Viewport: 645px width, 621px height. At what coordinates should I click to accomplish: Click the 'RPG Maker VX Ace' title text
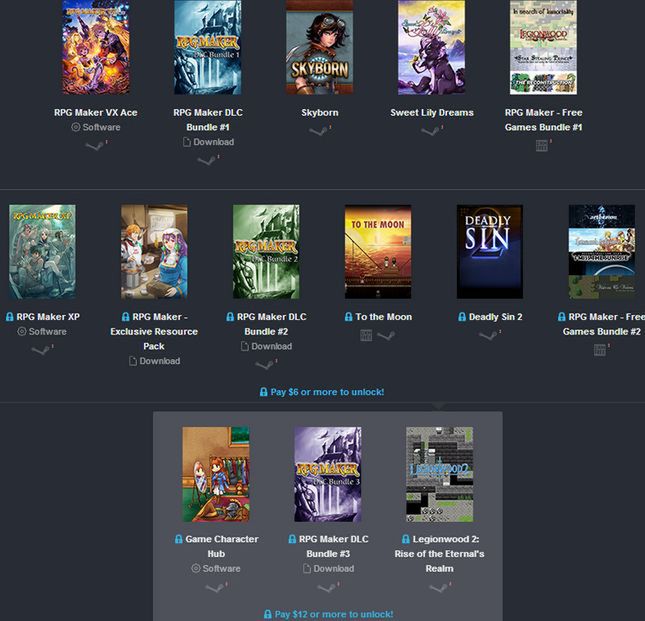[x=96, y=113]
